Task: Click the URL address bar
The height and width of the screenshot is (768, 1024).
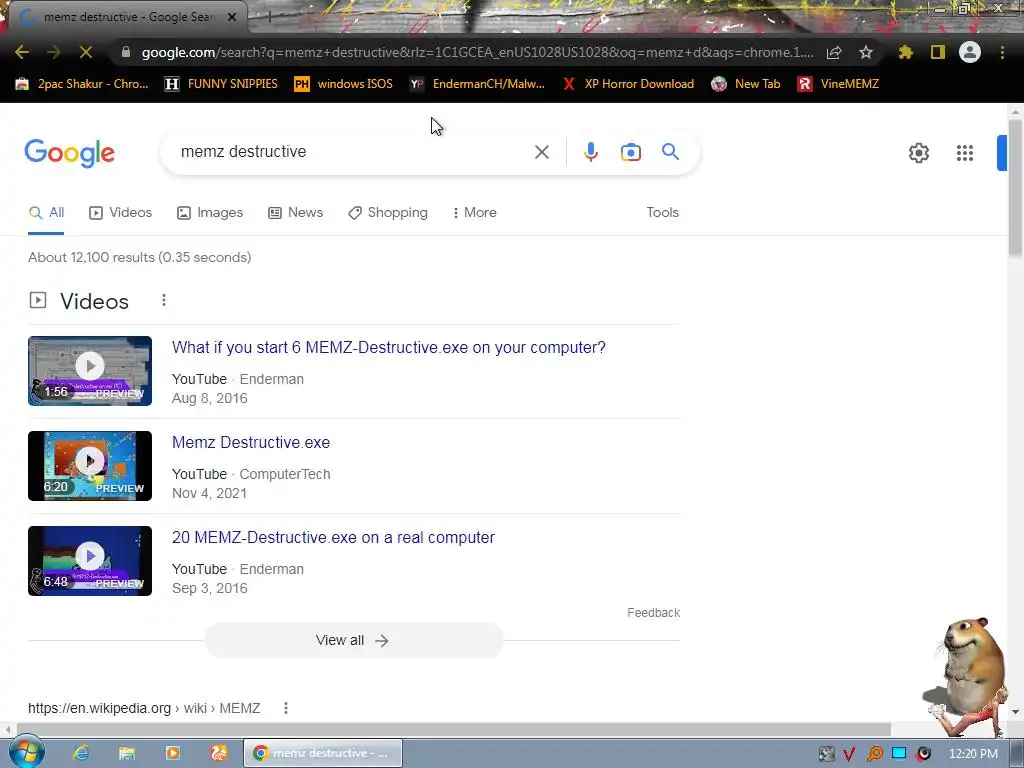Action: (477, 52)
